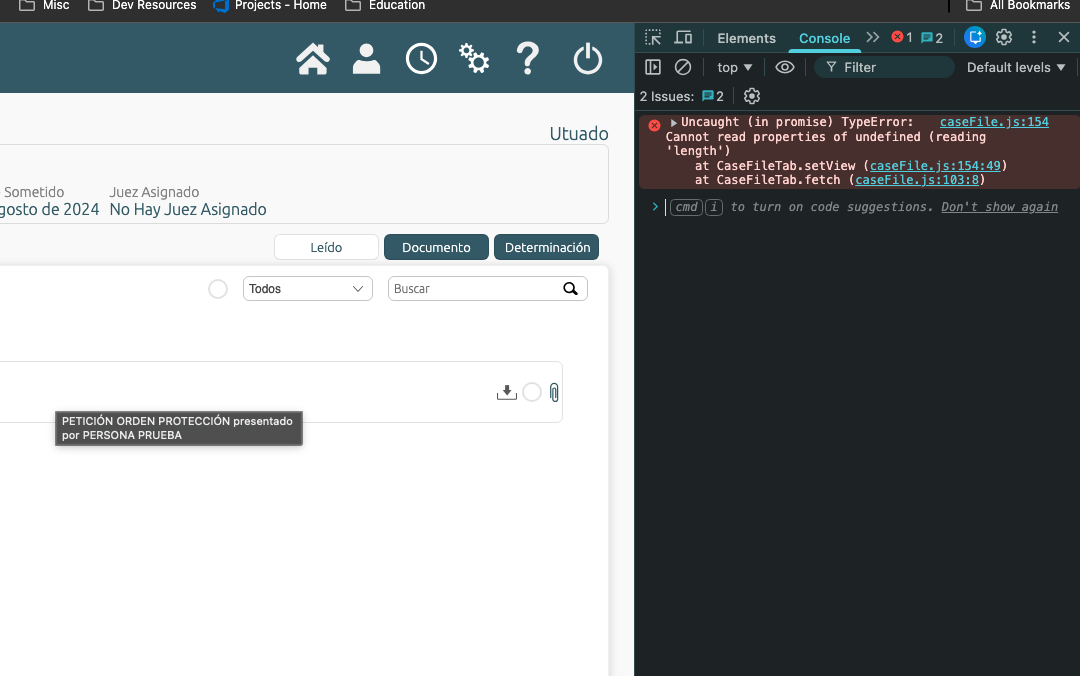
Task: Click the Utuado region text
Action: coord(579,134)
